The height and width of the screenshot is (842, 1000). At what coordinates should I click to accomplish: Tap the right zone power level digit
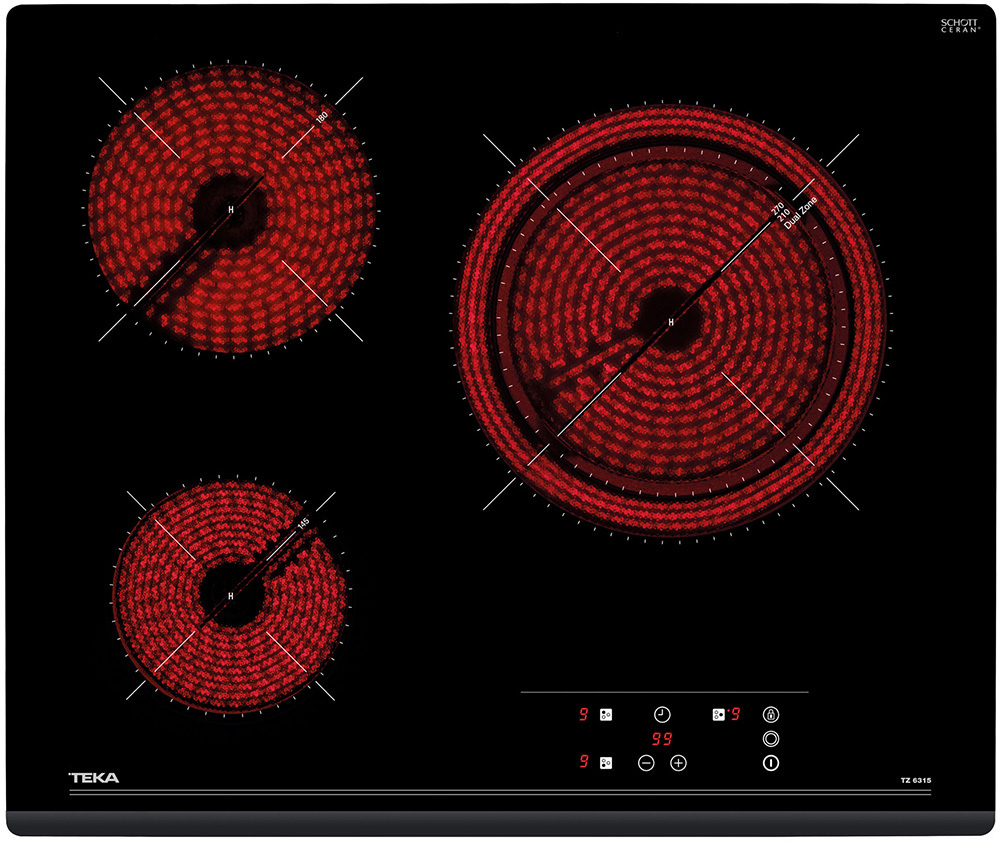(735, 715)
